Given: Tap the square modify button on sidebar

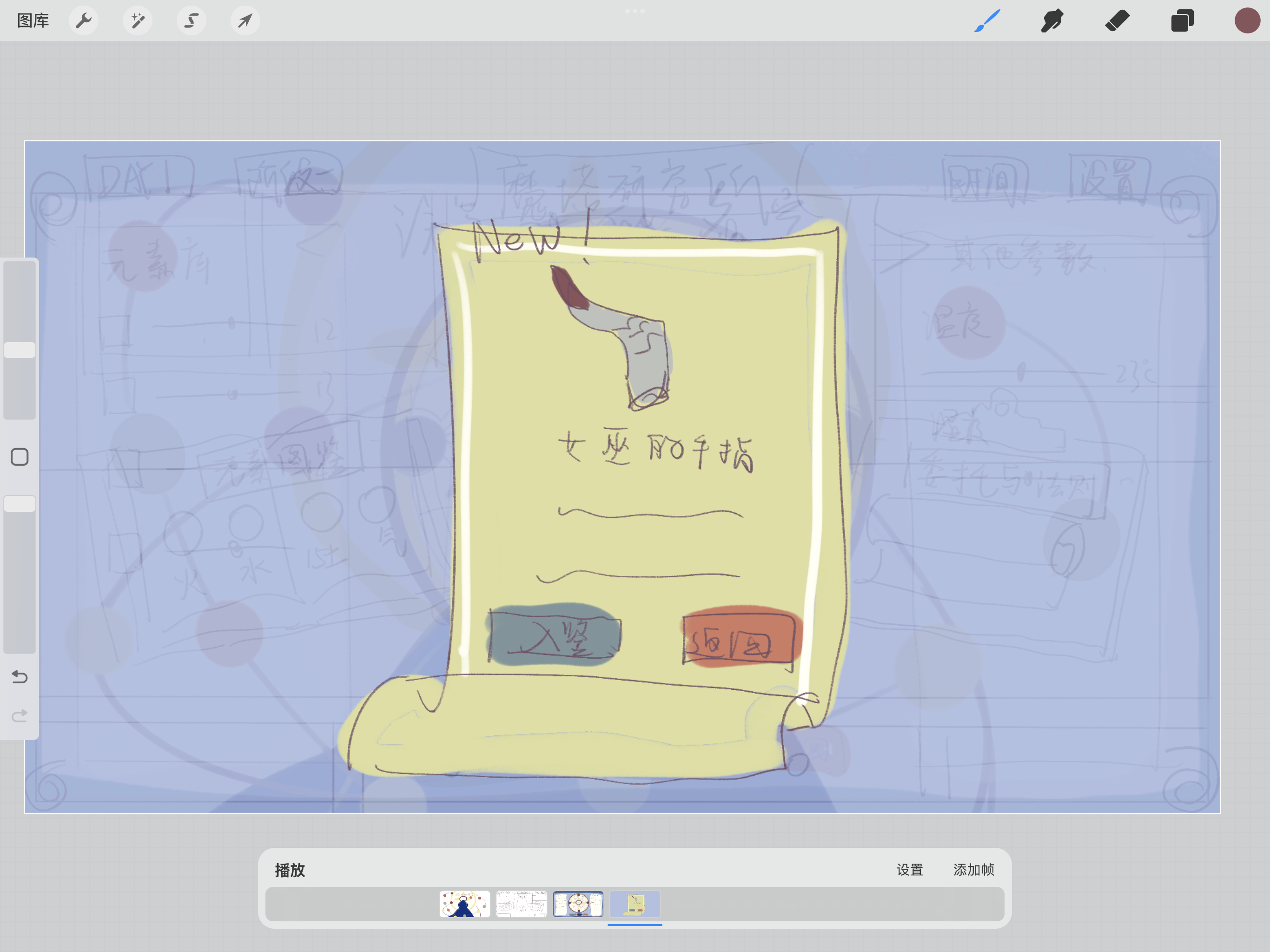Looking at the screenshot, I should click(x=20, y=457).
